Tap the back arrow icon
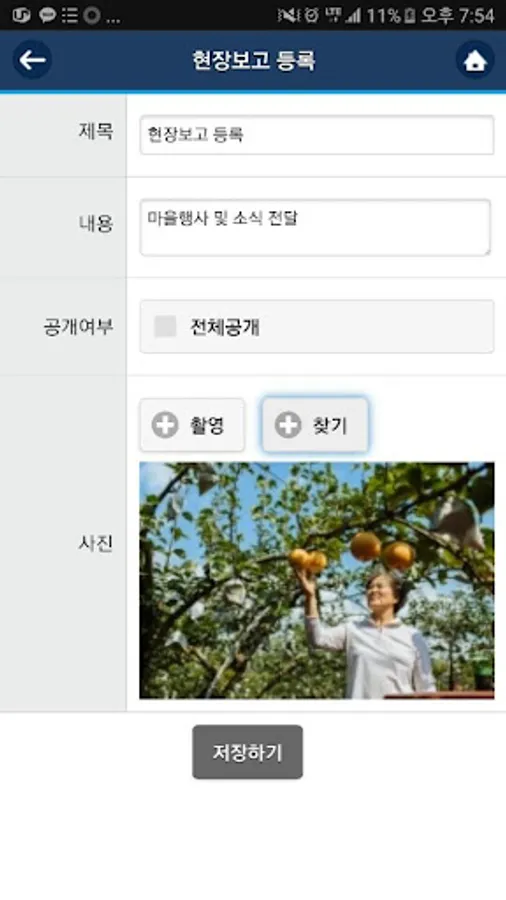Image resolution: width=506 pixels, height=900 pixels. point(32,60)
